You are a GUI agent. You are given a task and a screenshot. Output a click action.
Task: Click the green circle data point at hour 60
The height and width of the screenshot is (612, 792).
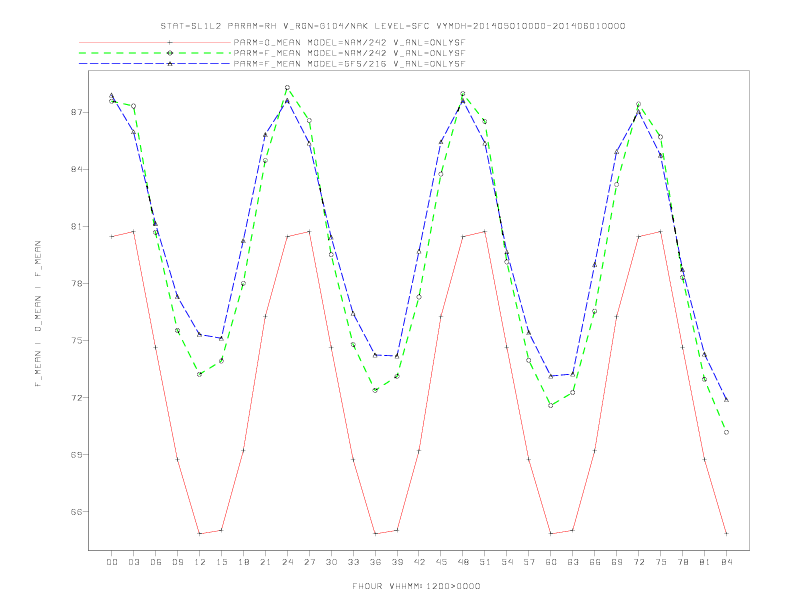click(x=551, y=405)
